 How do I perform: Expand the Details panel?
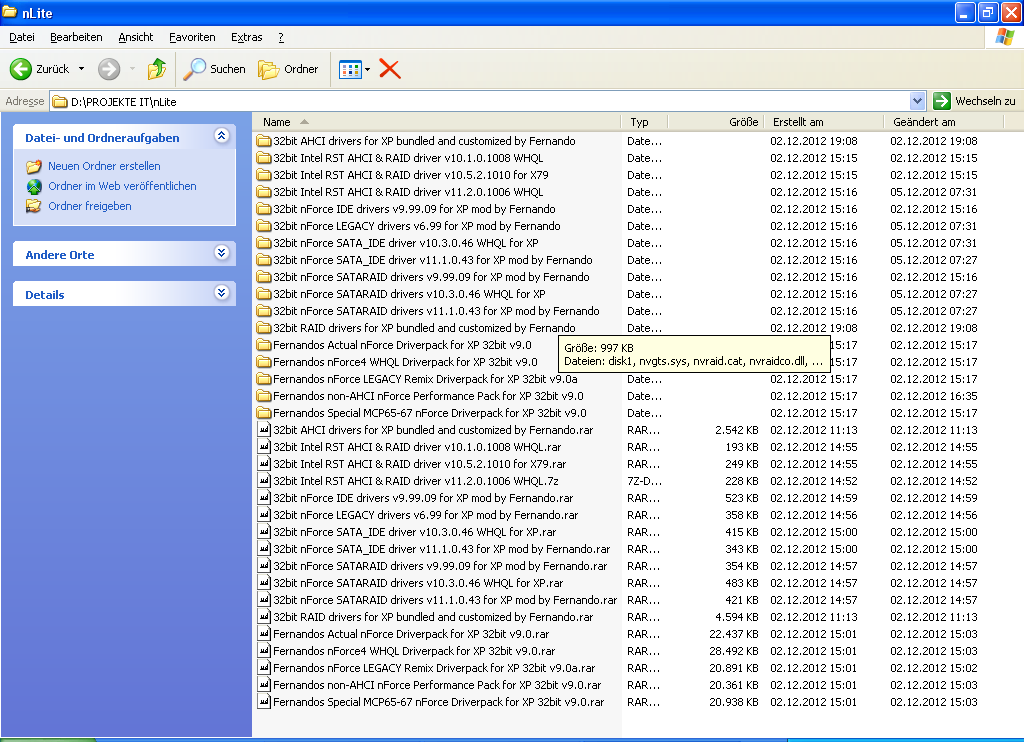click(x=221, y=293)
